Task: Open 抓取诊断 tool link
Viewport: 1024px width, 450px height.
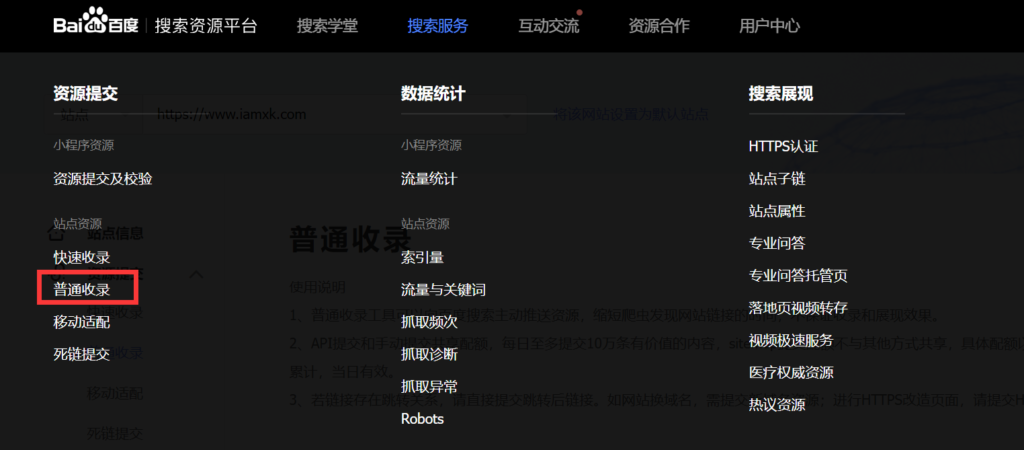Action: (x=429, y=354)
